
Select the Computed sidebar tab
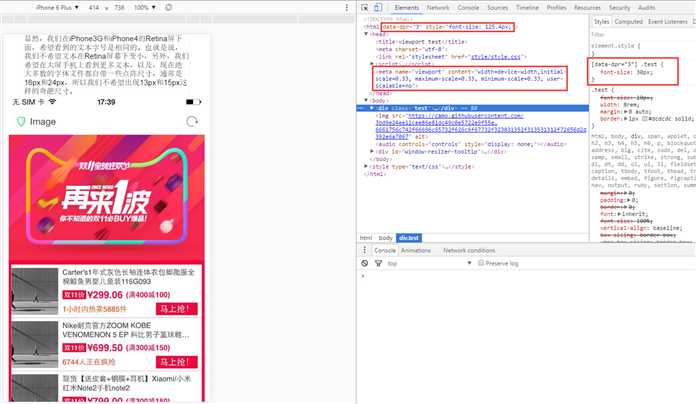pyautogui.click(x=629, y=21)
